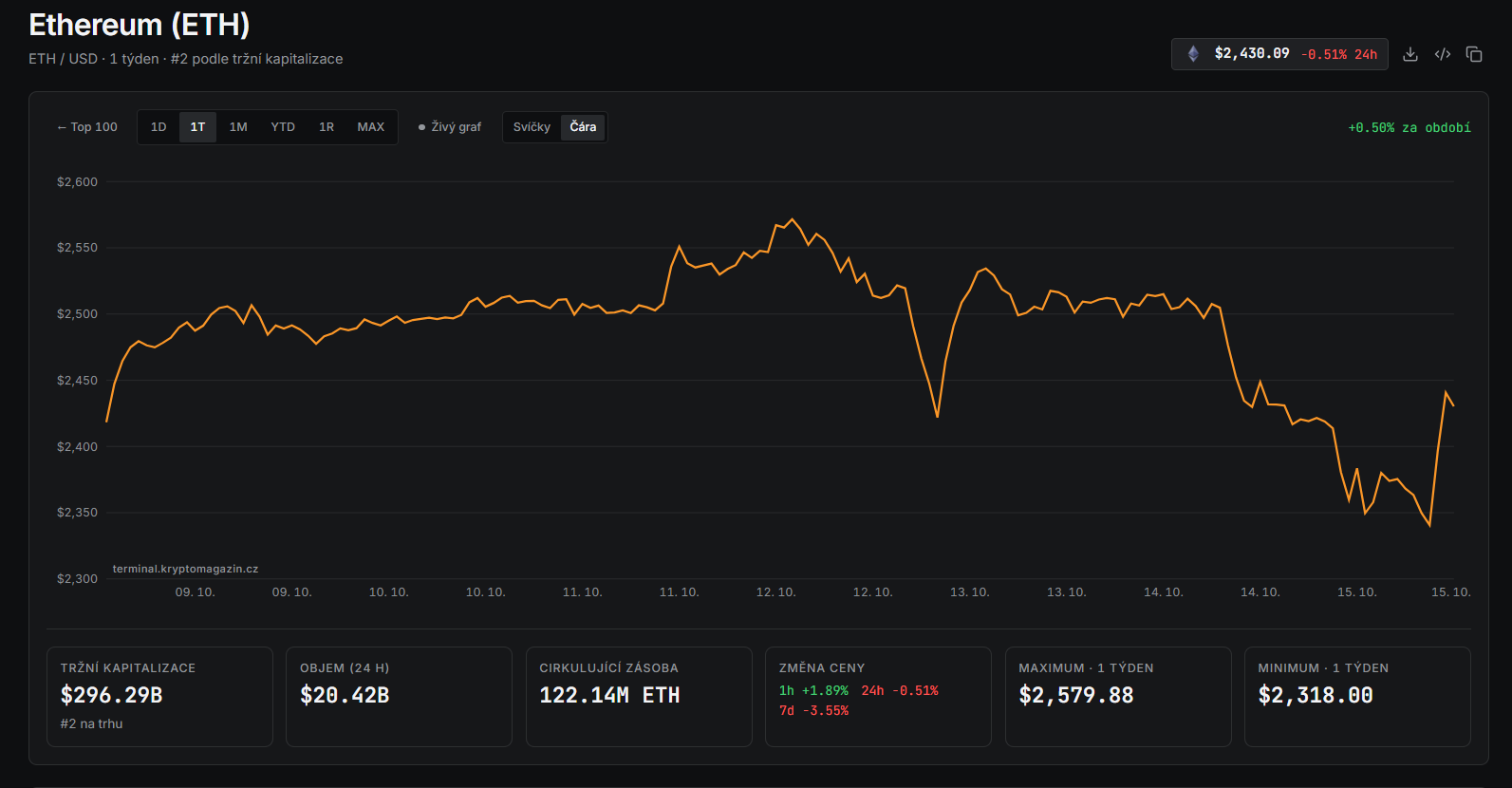1512x788 pixels.
Task: Click the 1h +1.89% change value
Action: coord(813,690)
